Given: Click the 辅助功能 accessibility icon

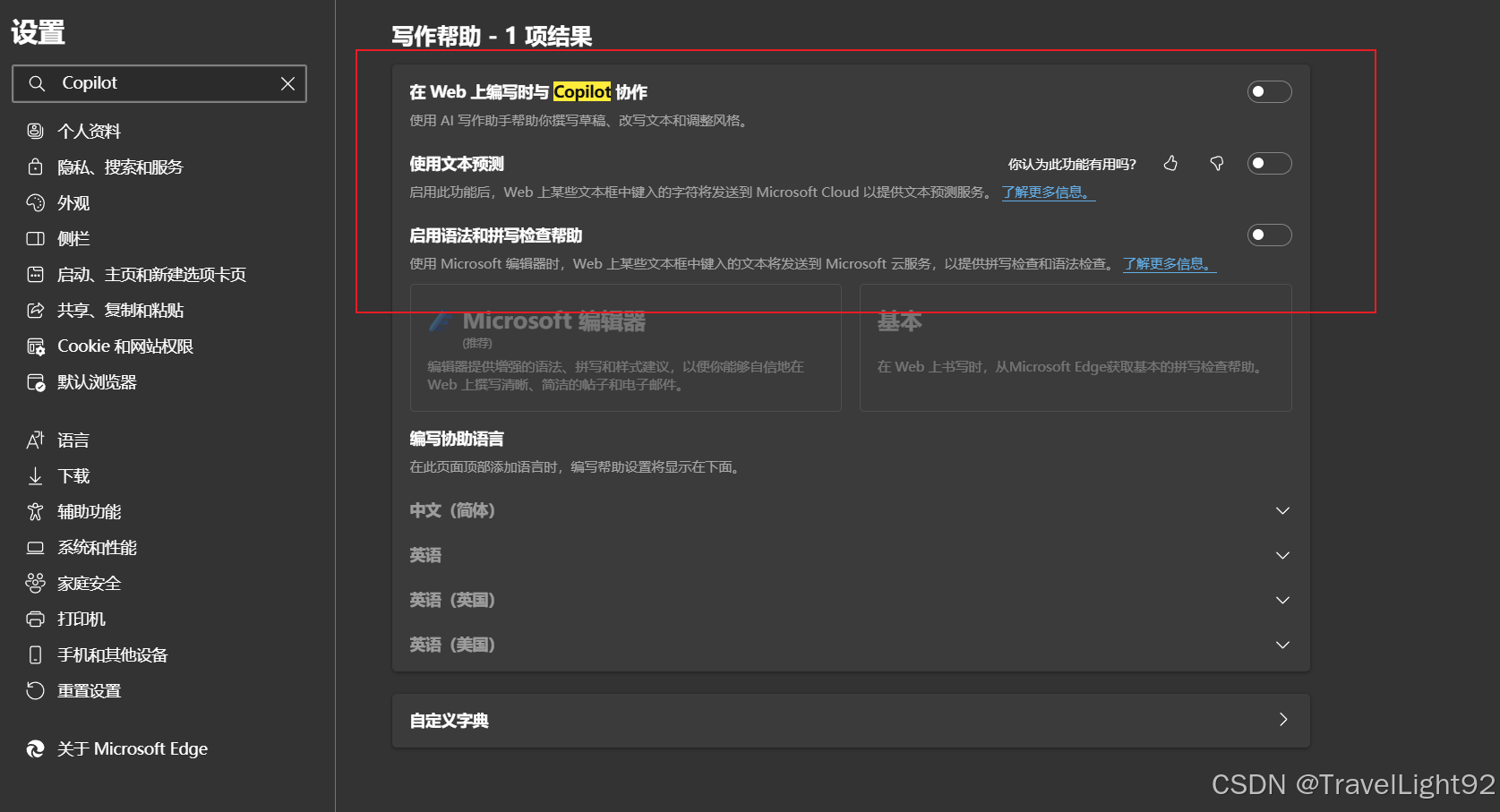Looking at the screenshot, I should point(35,511).
